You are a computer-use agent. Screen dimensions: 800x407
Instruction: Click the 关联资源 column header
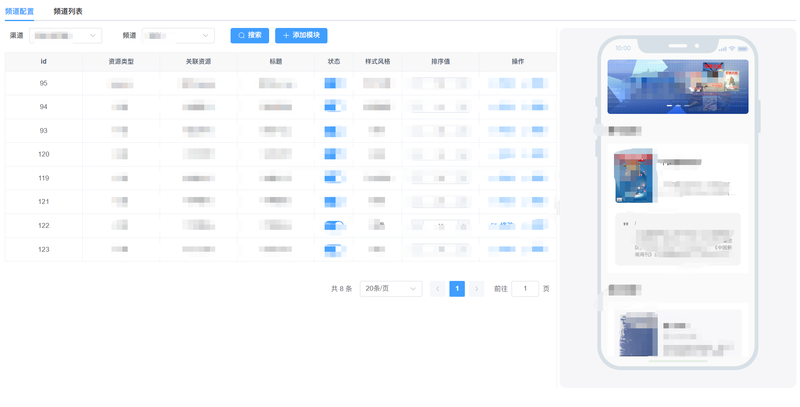198,61
